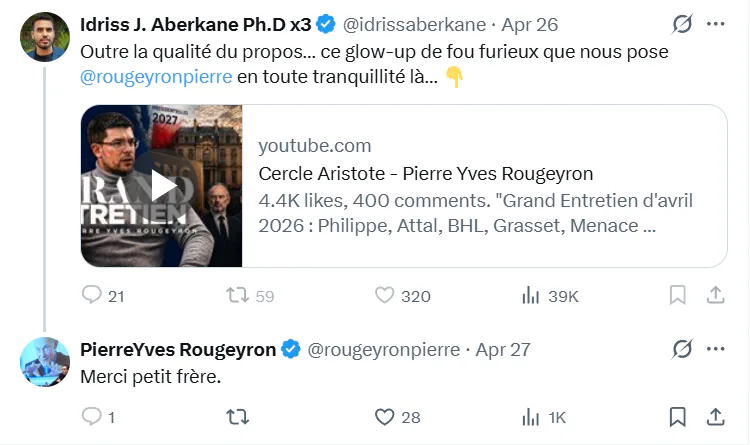Reply to Idriss Aberkane's tweet
This screenshot has width=750, height=445.
point(91,295)
